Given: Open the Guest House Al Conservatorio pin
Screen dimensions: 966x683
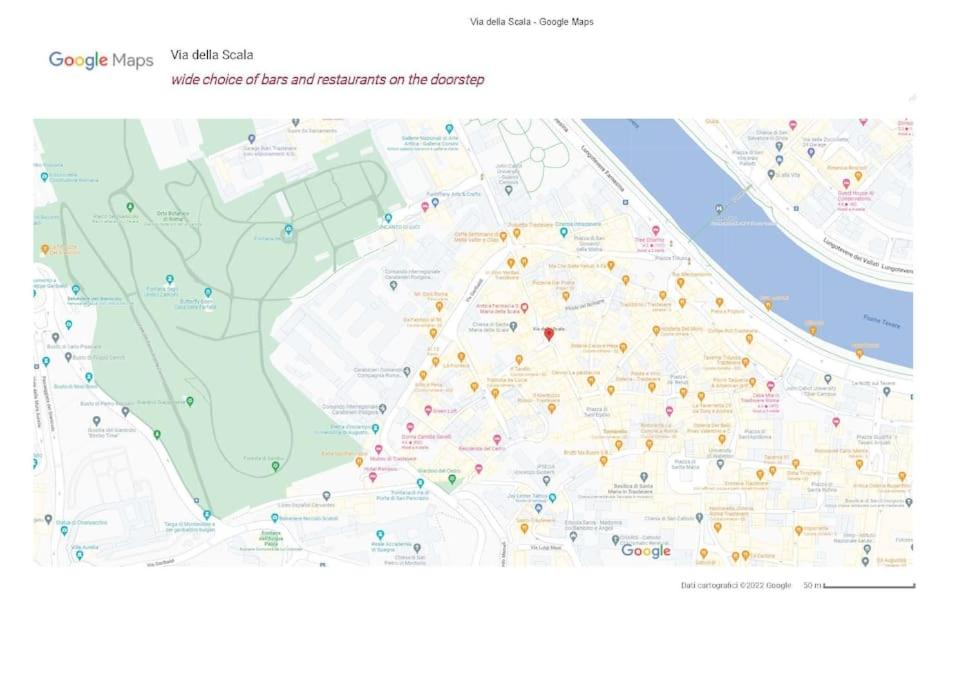Looking at the screenshot, I should pyautogui.click(x=846, y=184).
